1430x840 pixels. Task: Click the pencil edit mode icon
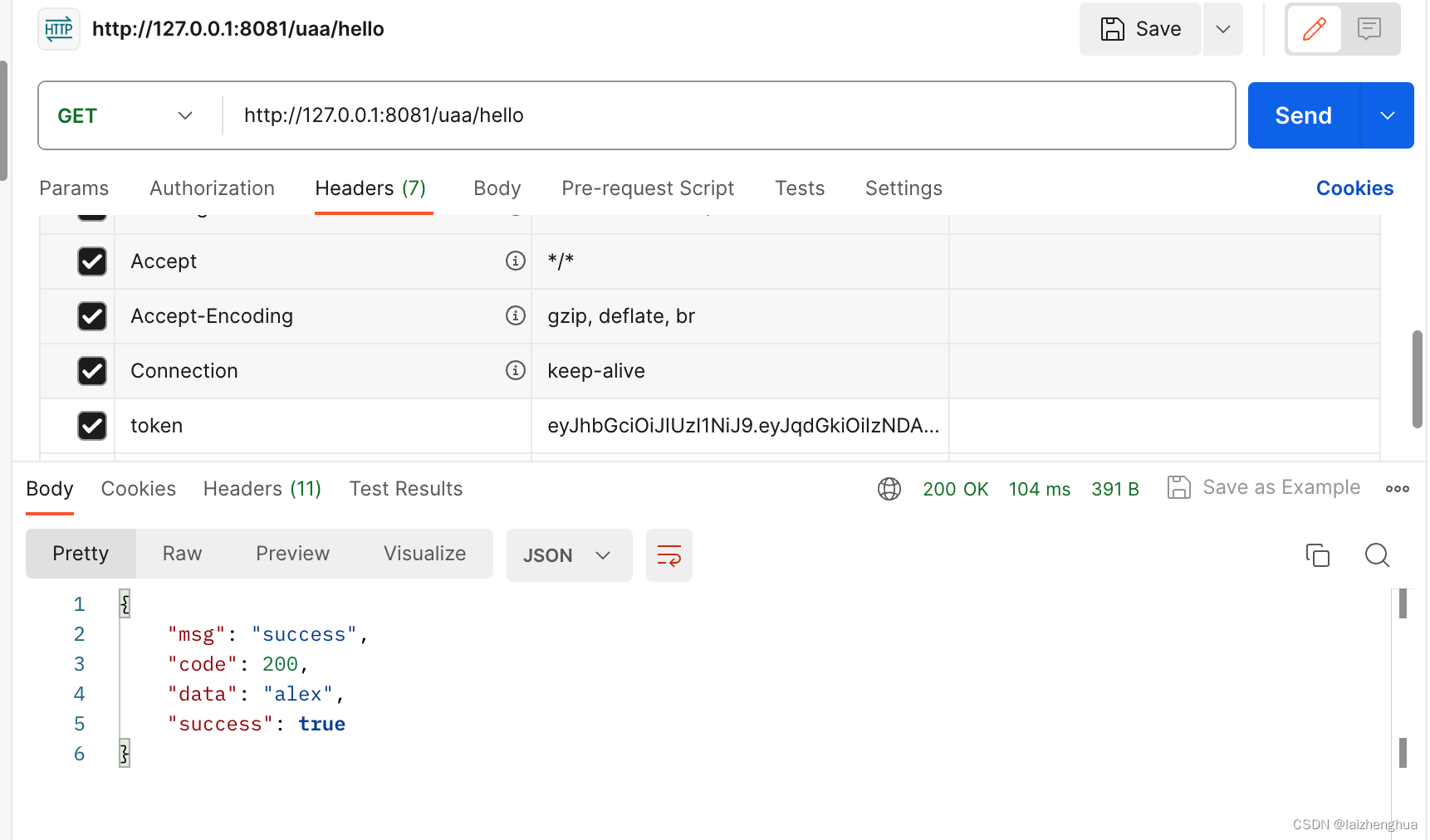1314,29
